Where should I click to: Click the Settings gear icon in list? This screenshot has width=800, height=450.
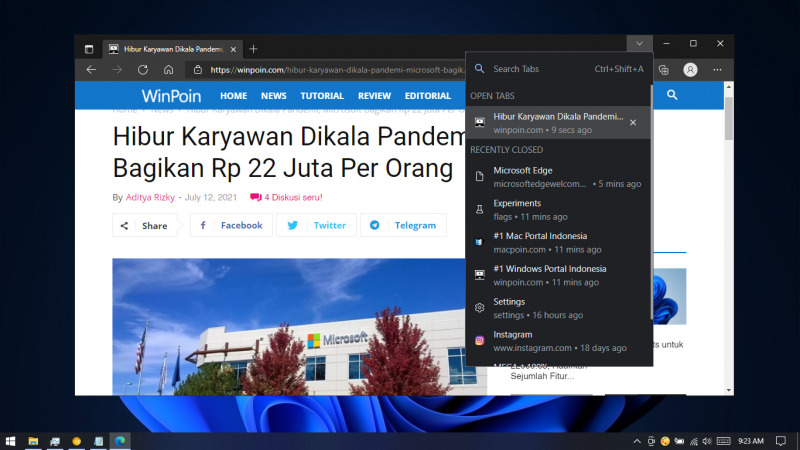[x=479, y=308]
